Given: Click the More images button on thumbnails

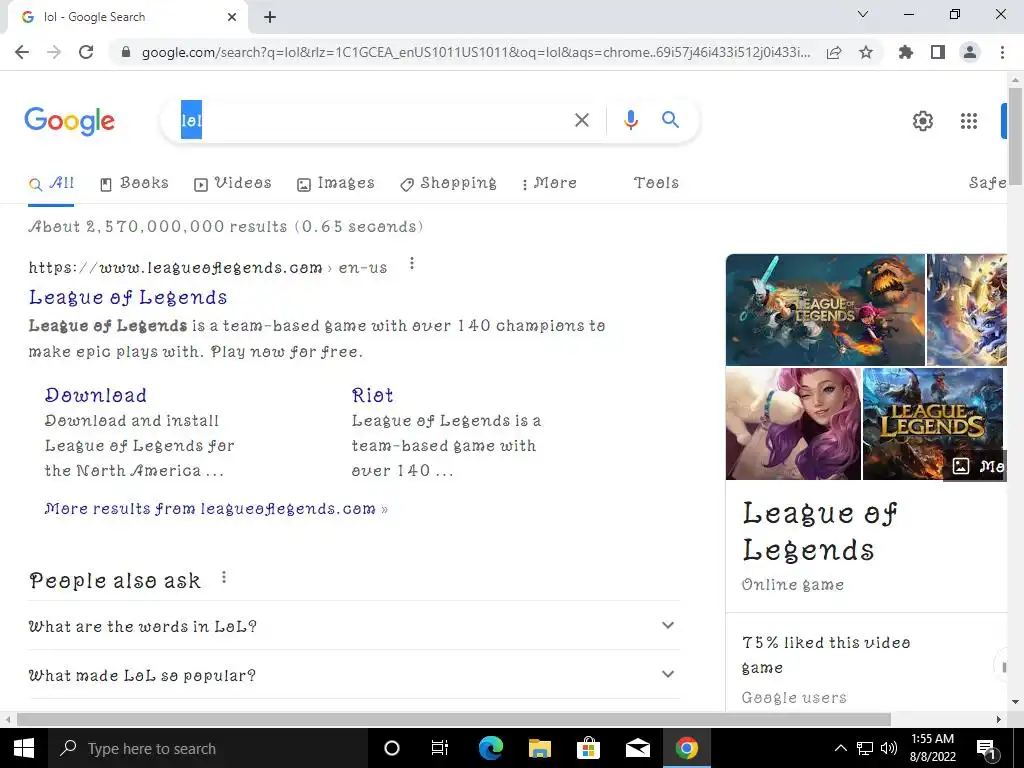Looking at the screenshot, I should pyautogui.click(x=977, y=466).
